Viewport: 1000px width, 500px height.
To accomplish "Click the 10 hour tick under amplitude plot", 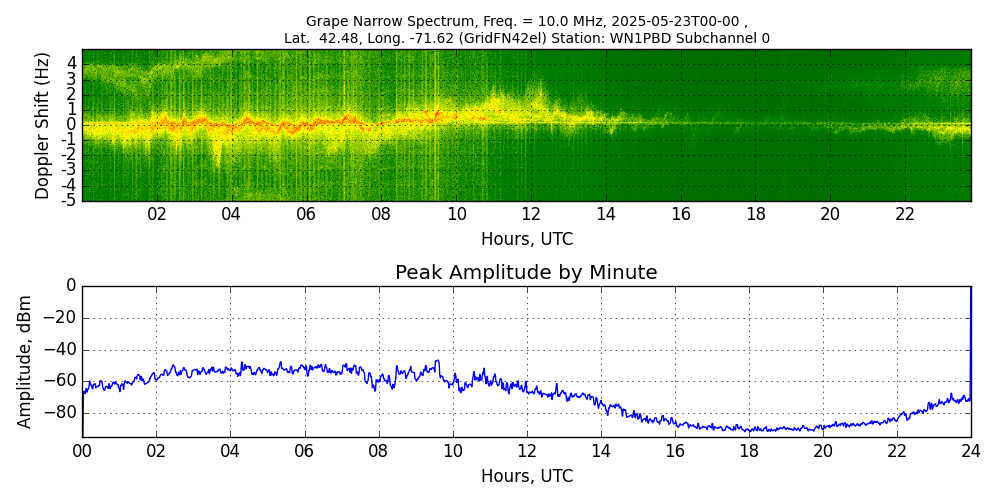I will click(x=452, y=451).
